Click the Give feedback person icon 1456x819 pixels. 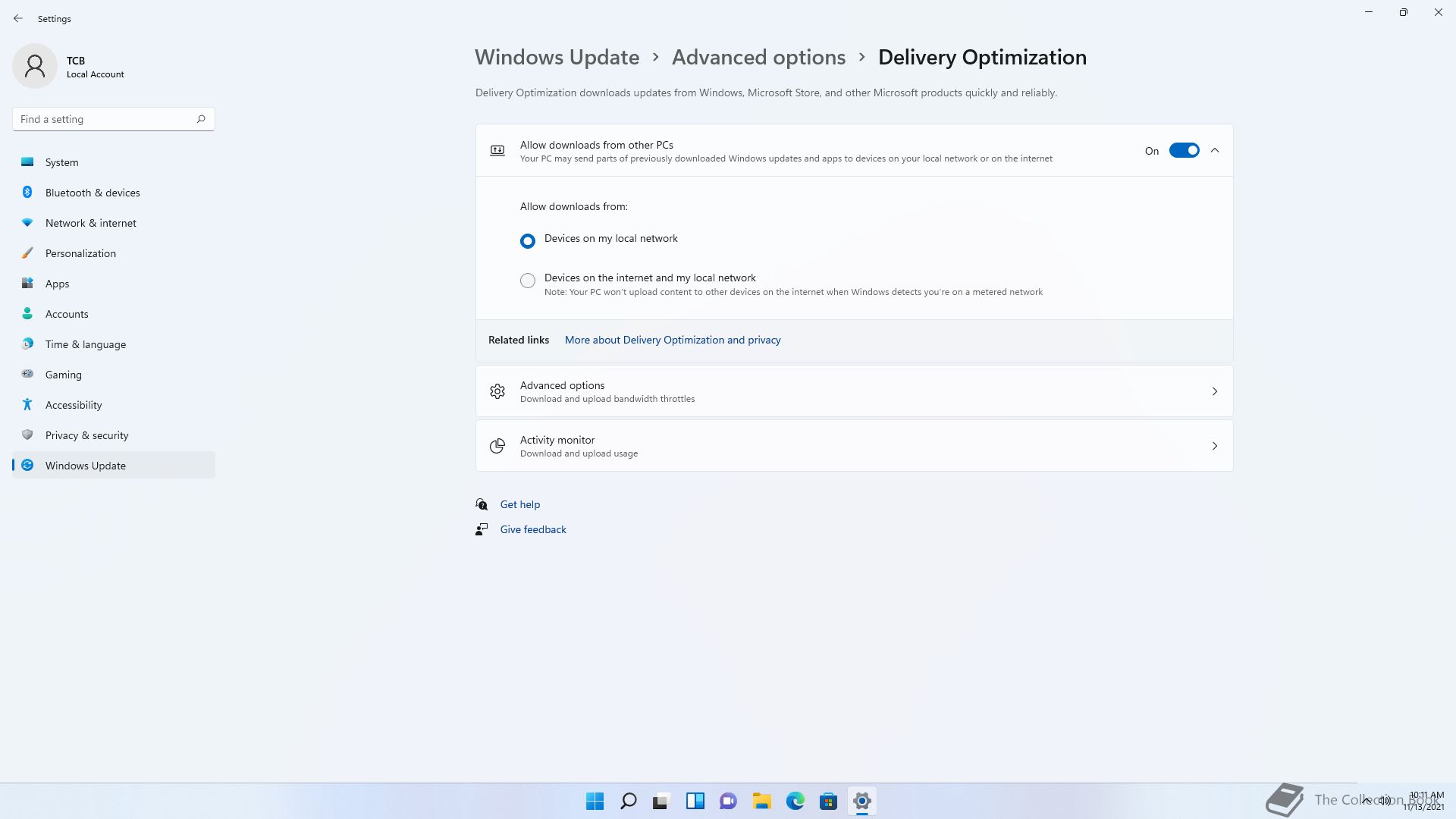pos(482,529)
